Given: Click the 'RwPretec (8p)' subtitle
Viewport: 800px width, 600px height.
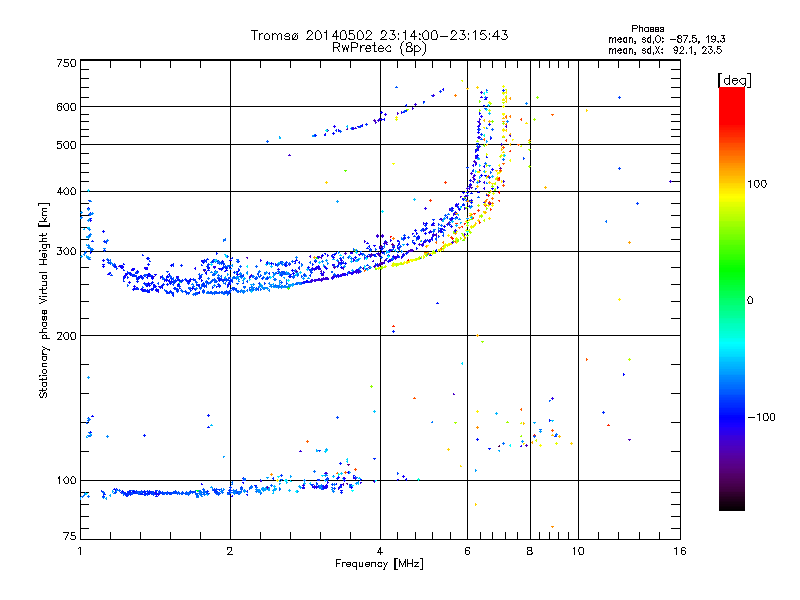Looking at the screenshot, I should pyautogui.click(x=379, y=48).
